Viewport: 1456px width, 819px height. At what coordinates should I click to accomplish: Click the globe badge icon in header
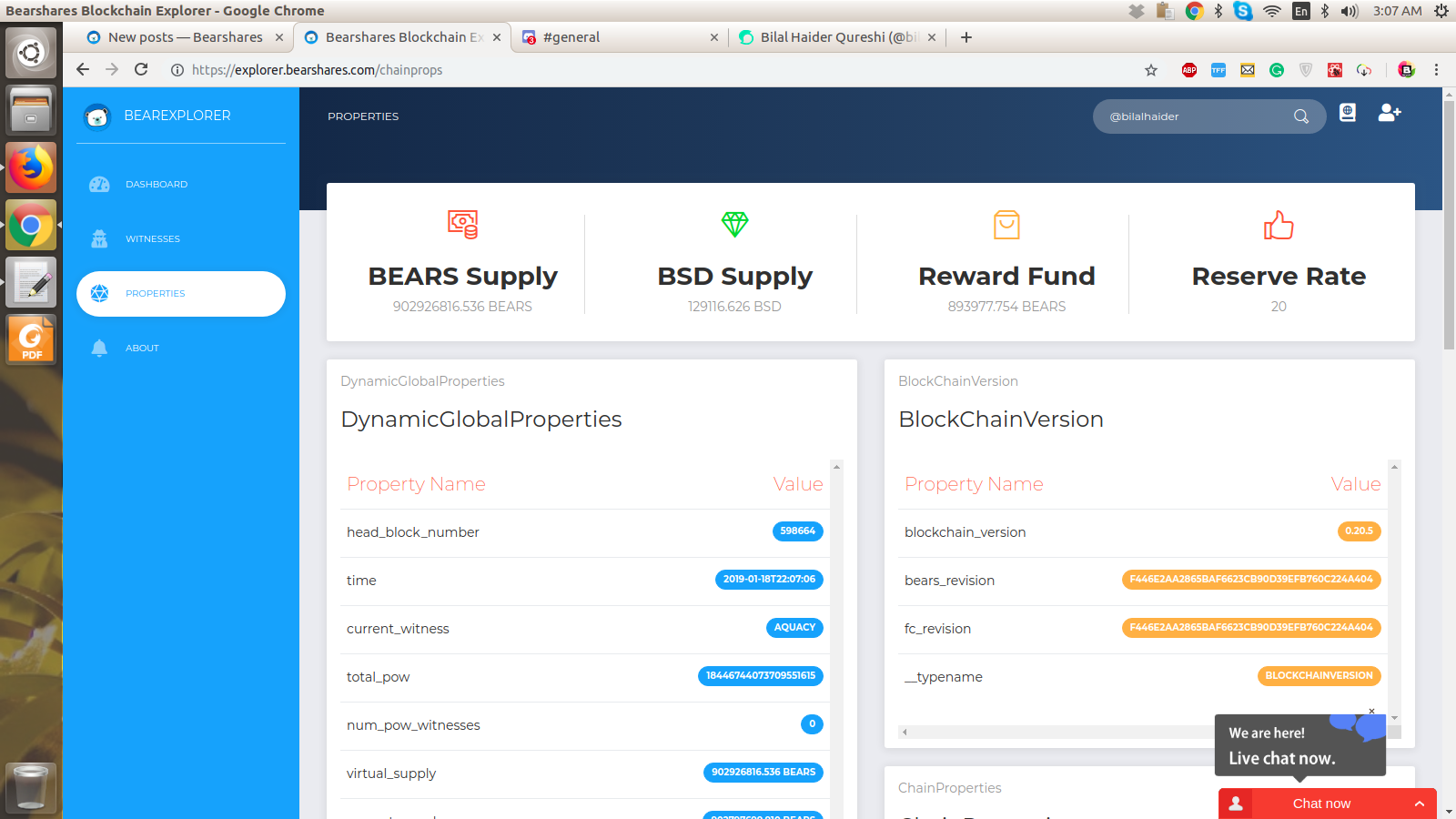click(x=1348, y=113)
